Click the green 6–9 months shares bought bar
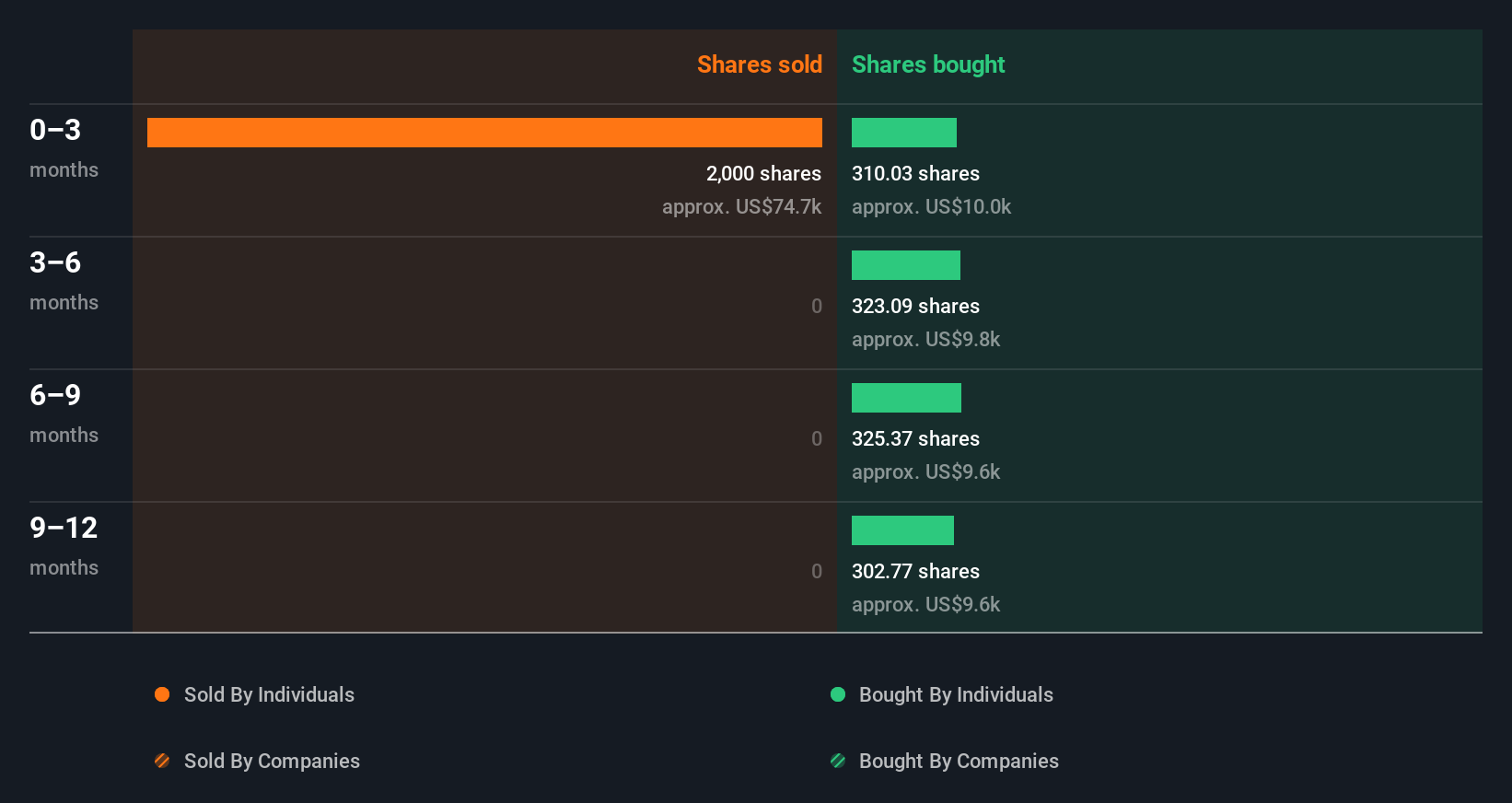Viewport: 1512px width, 803px height. tap(906, 398)
